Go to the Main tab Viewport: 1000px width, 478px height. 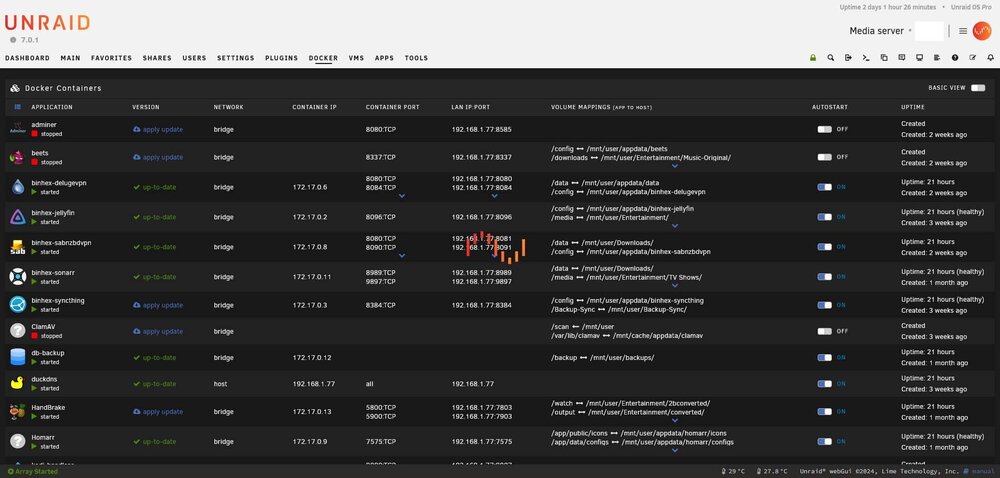(x=70, y=58)
